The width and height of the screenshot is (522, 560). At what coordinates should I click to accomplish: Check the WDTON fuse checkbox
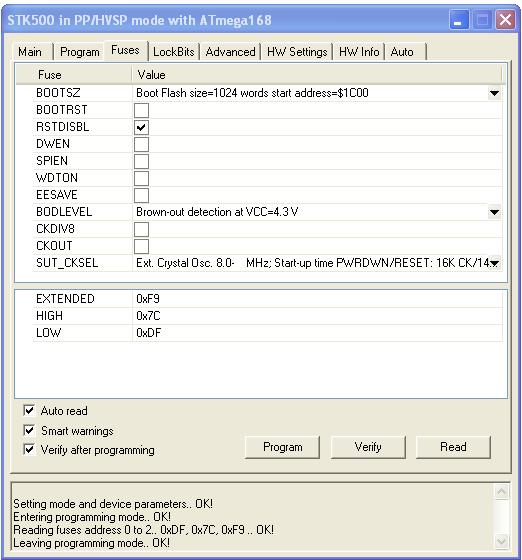click(141, 179)
